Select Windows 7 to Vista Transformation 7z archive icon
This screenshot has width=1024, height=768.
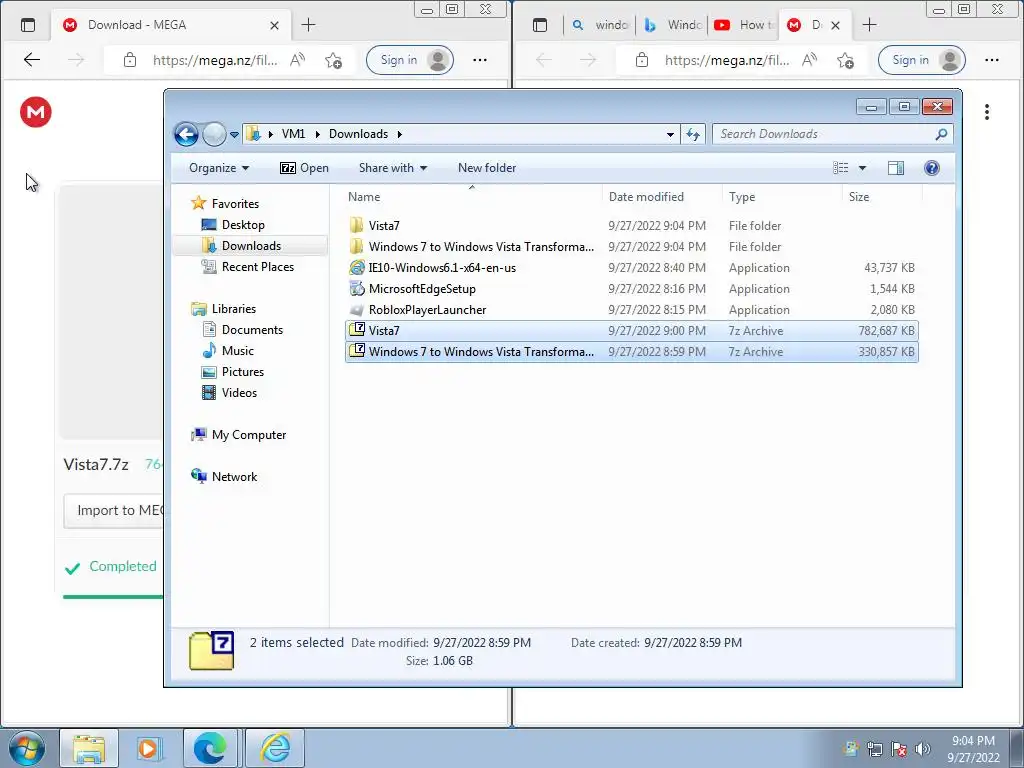tap(357, 351)
